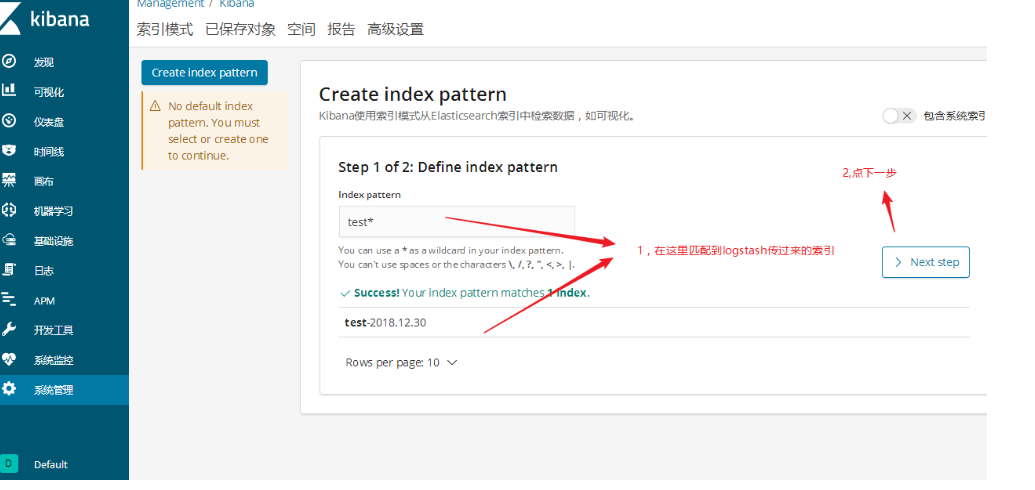Select the 日志 sidebar label

[44, 271]
